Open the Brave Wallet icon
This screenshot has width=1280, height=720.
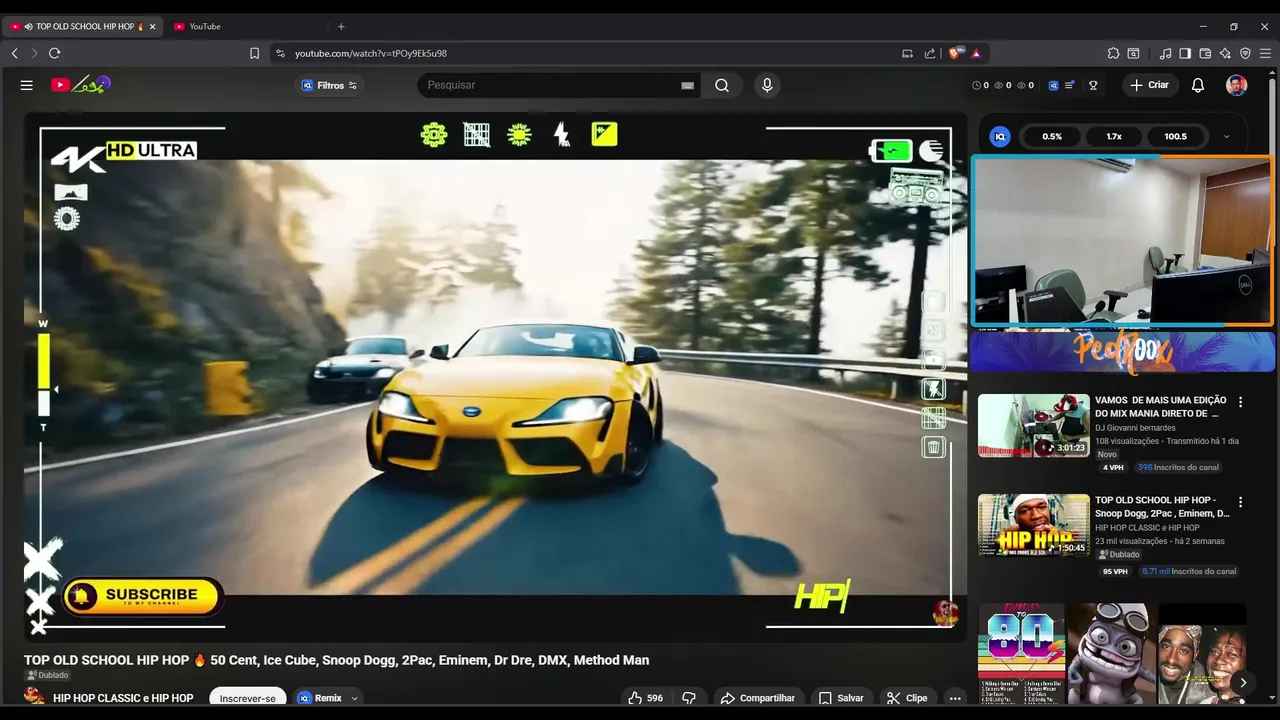1205,53
